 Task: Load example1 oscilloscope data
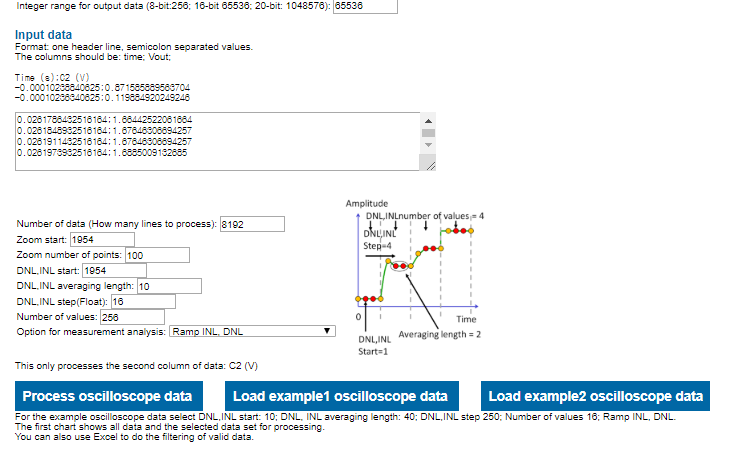coord(341,396)
